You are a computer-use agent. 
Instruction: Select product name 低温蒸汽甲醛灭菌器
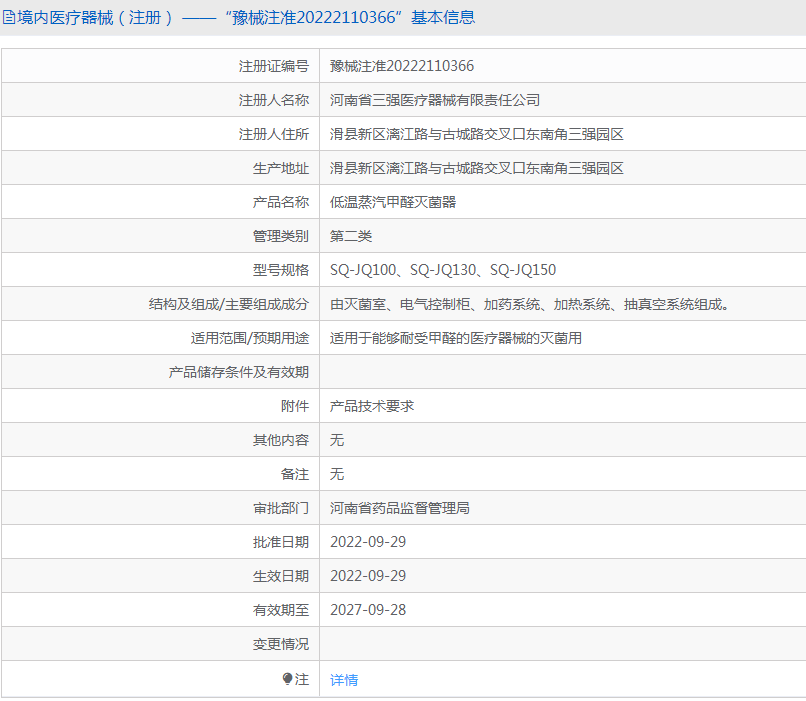click(393, 202)
